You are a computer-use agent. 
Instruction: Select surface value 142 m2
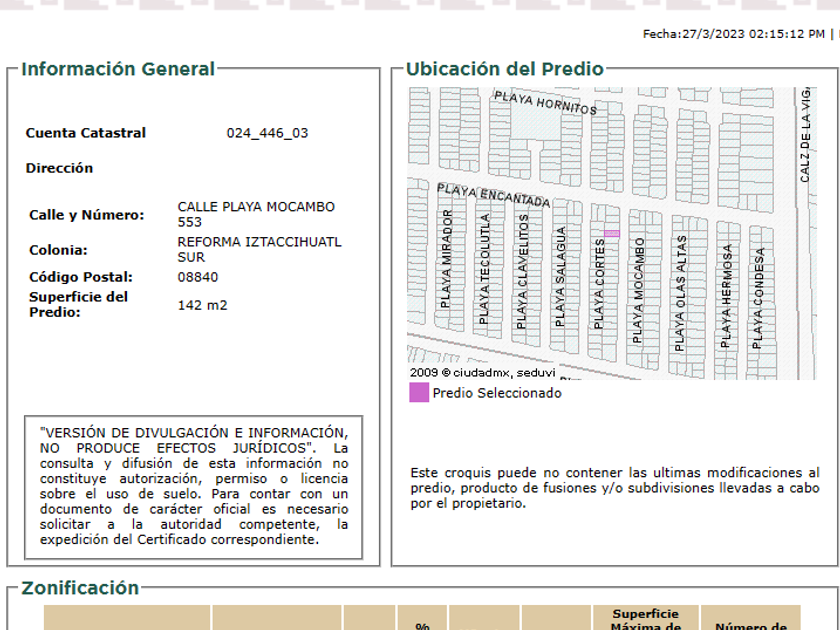(202, 305)
